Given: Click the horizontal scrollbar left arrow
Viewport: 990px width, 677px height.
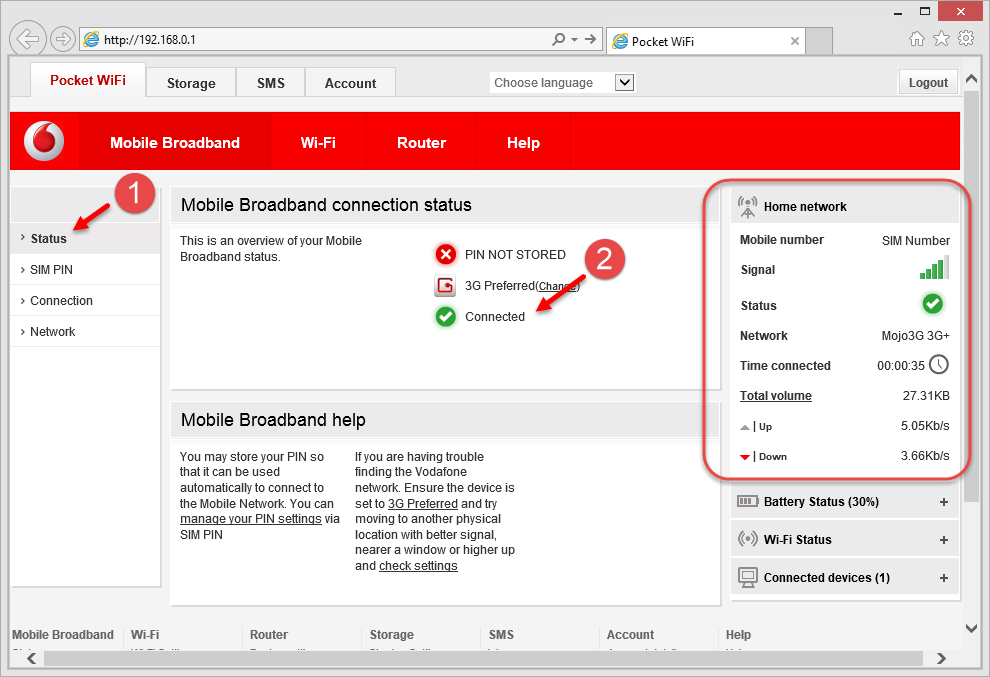Looking at the screenshot, I should coord(31,658).
